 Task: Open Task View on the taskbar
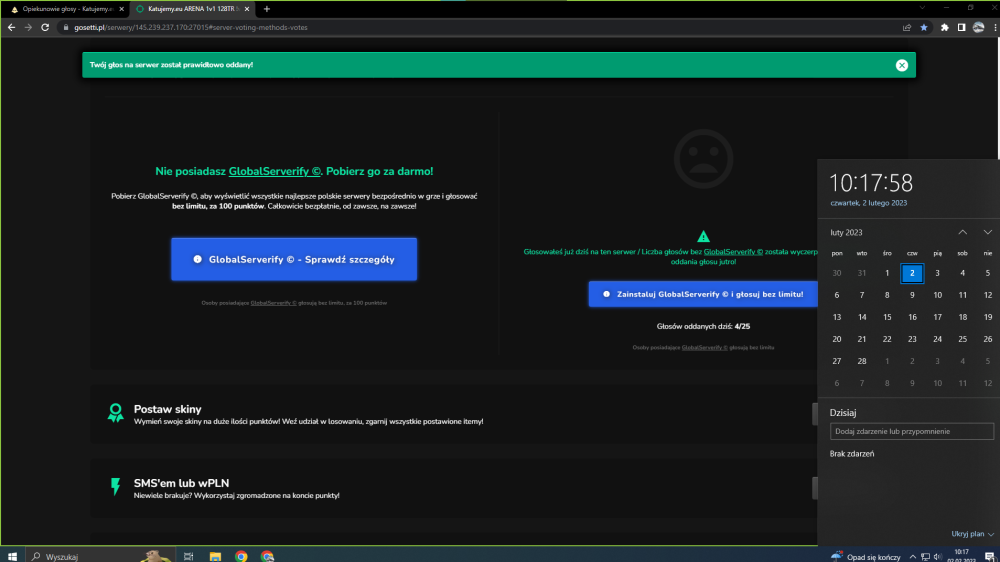[x=188, y=556]
